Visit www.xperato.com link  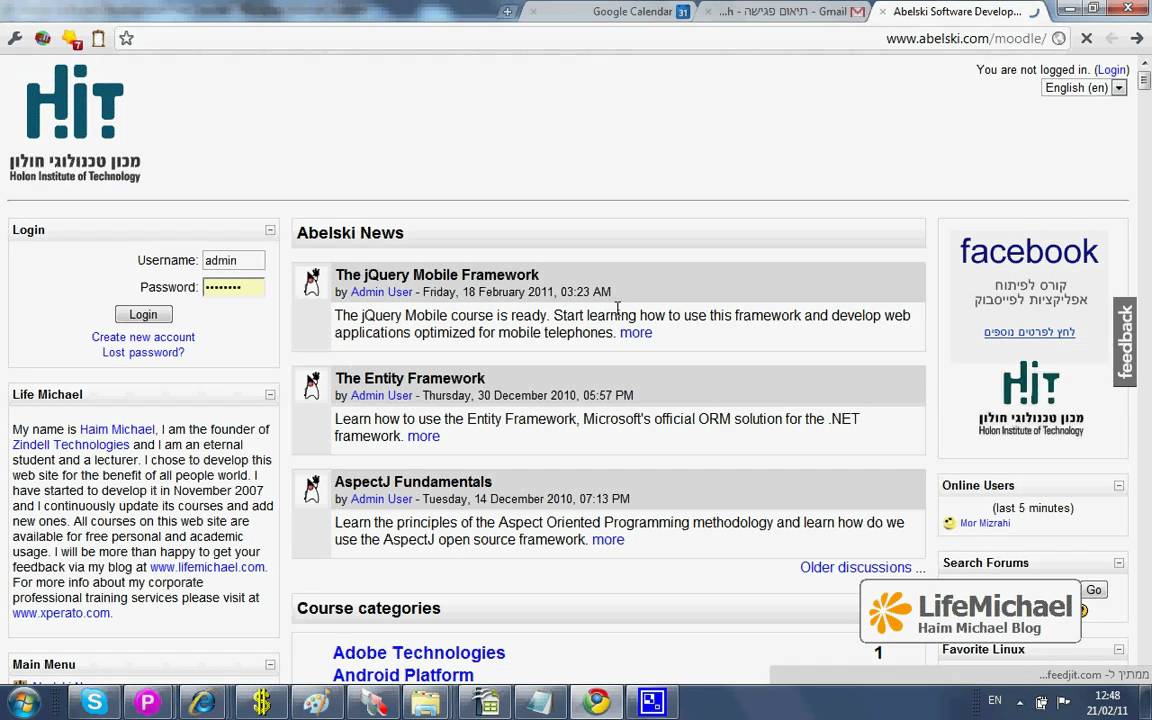(x=61, y=613)
